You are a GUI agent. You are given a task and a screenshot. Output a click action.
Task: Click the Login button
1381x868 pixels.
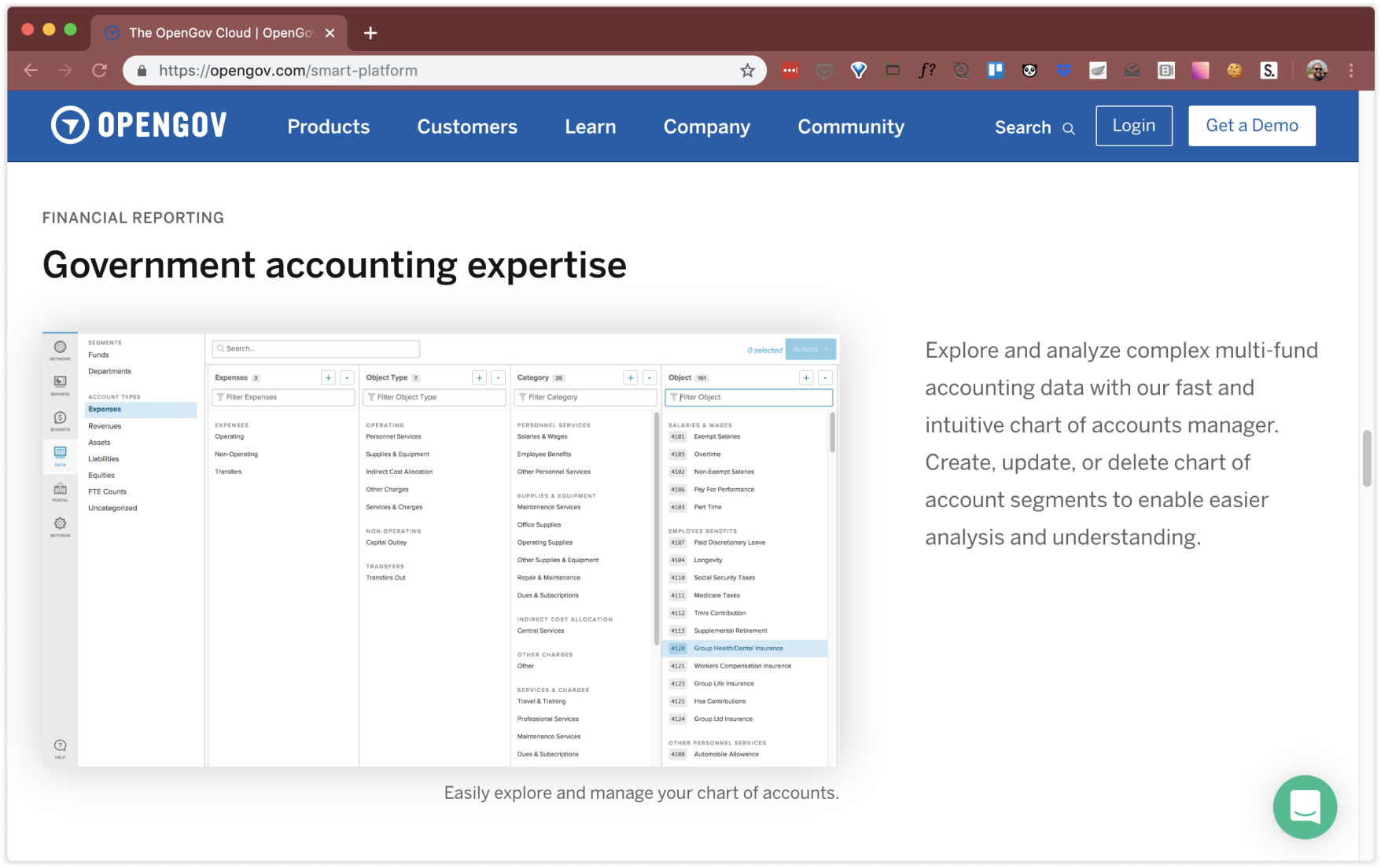[1133, 126]
